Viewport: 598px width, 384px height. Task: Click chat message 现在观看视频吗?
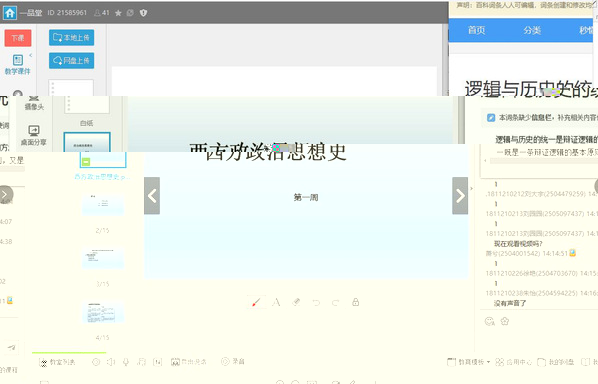coord(518,244)
